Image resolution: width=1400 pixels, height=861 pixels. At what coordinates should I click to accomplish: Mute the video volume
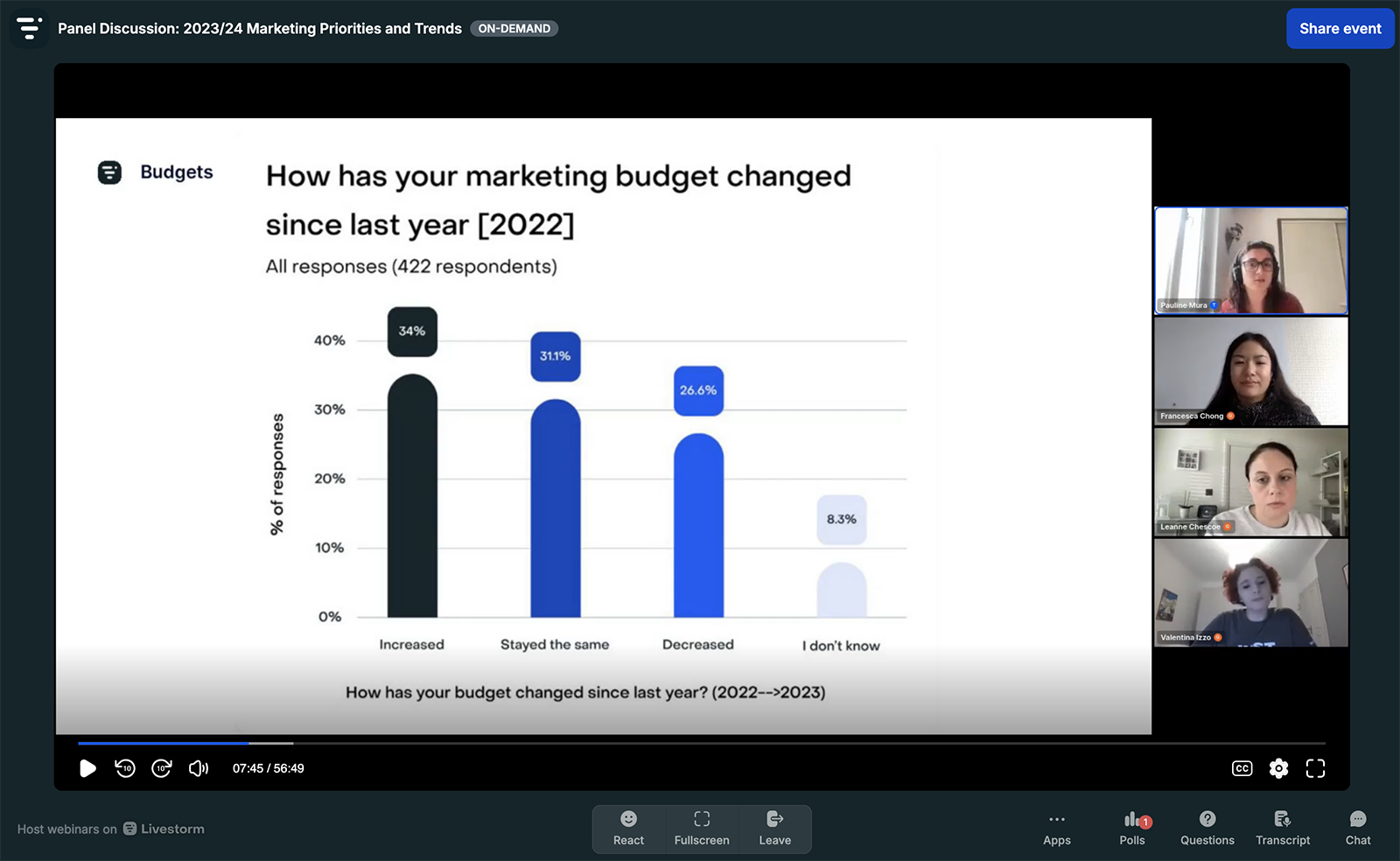(199, 768)
